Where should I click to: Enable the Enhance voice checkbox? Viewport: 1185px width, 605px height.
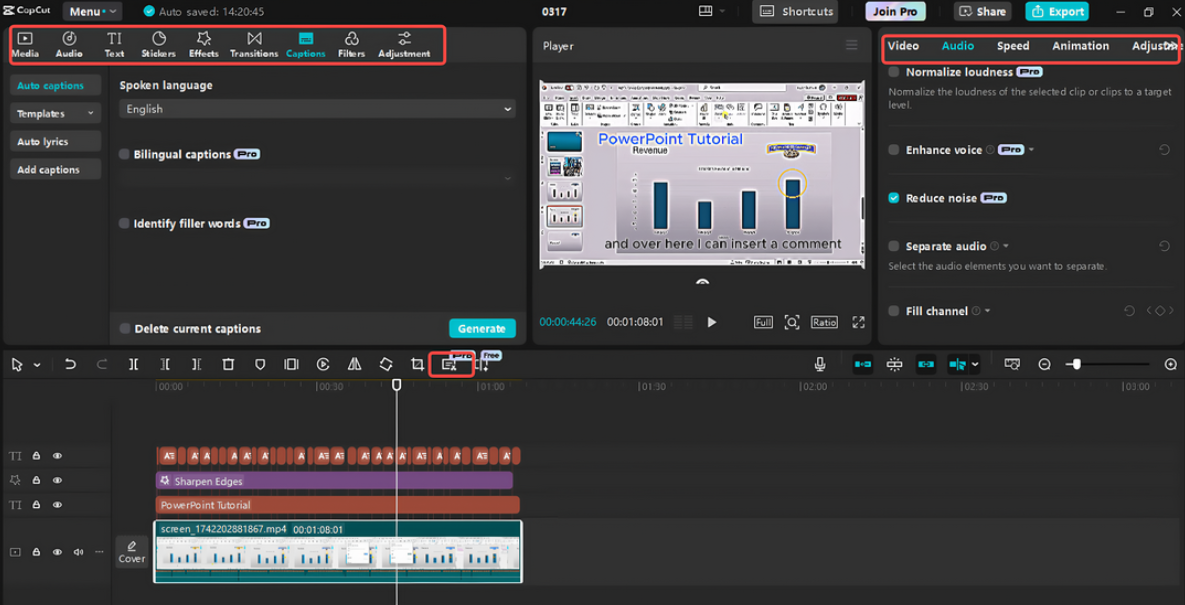[x=894, y=150]
